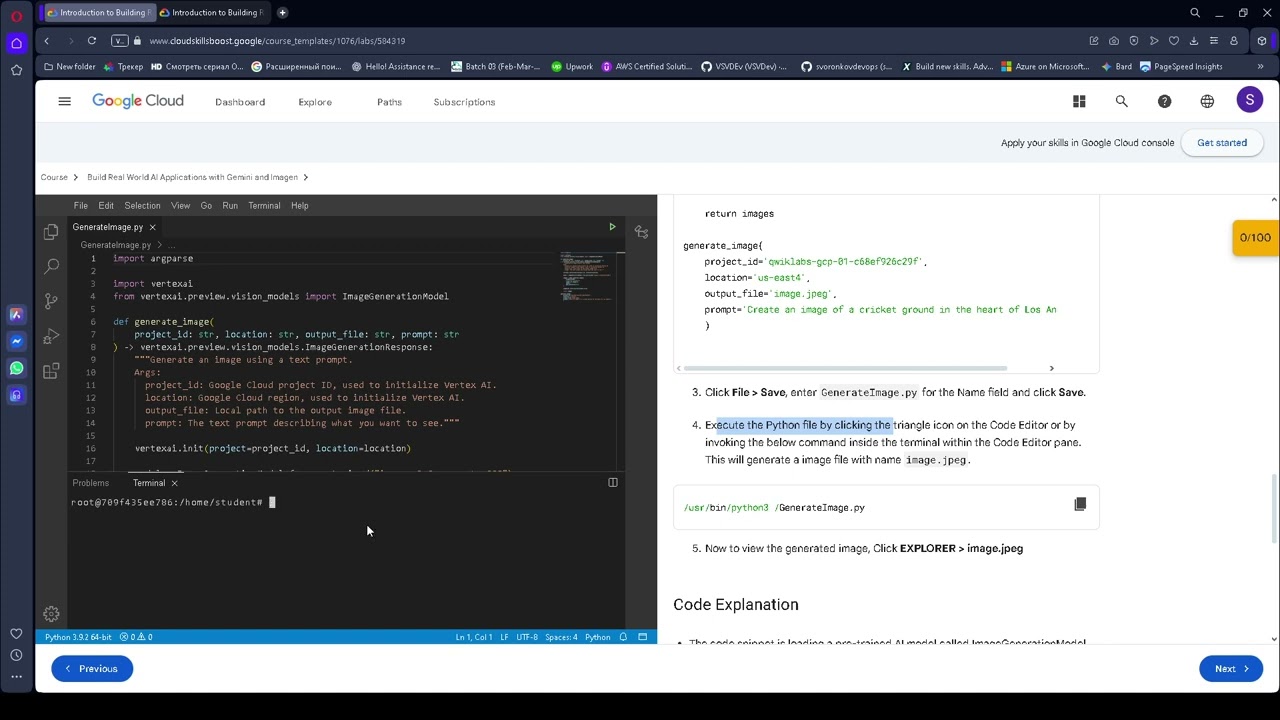The height and width of the screenshot is (720, 1280).
Task: Expand the breadcrumb ellipsis after GenerateImage.py
Action: pyautogui.click(x=171, y=245)
